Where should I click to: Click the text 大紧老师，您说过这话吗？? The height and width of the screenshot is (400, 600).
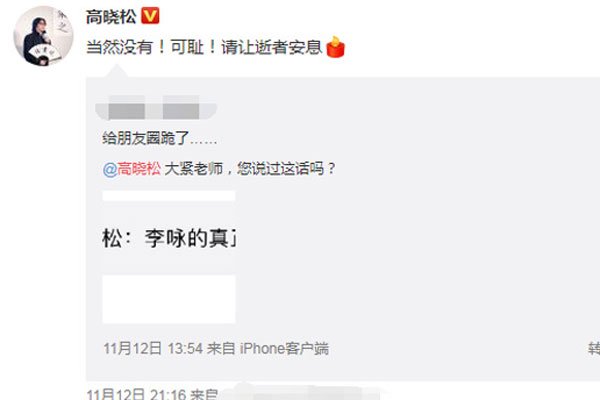pos(250,169)
